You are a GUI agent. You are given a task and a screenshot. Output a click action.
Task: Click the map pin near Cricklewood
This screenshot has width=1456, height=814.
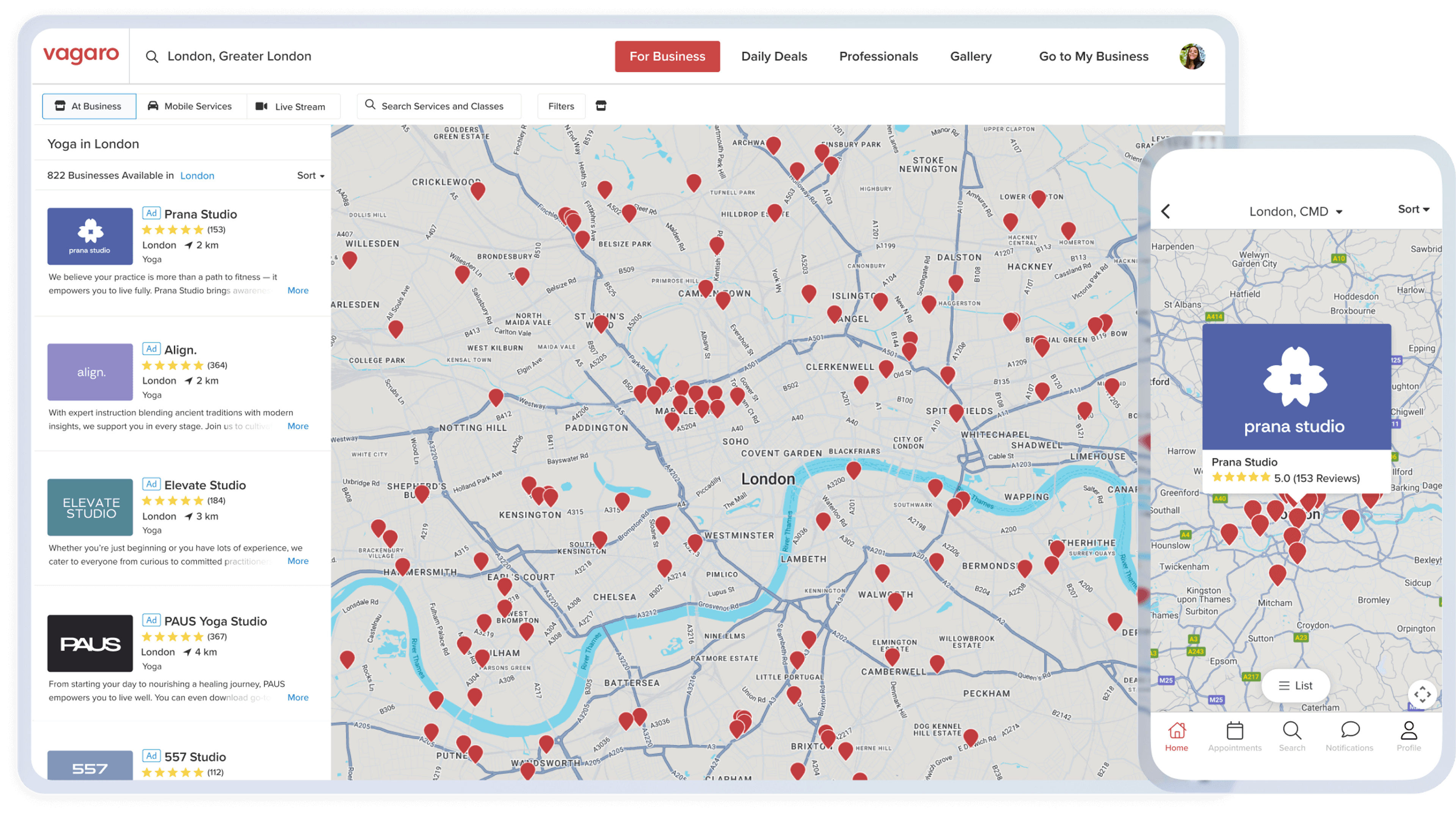tap(478, 191)
